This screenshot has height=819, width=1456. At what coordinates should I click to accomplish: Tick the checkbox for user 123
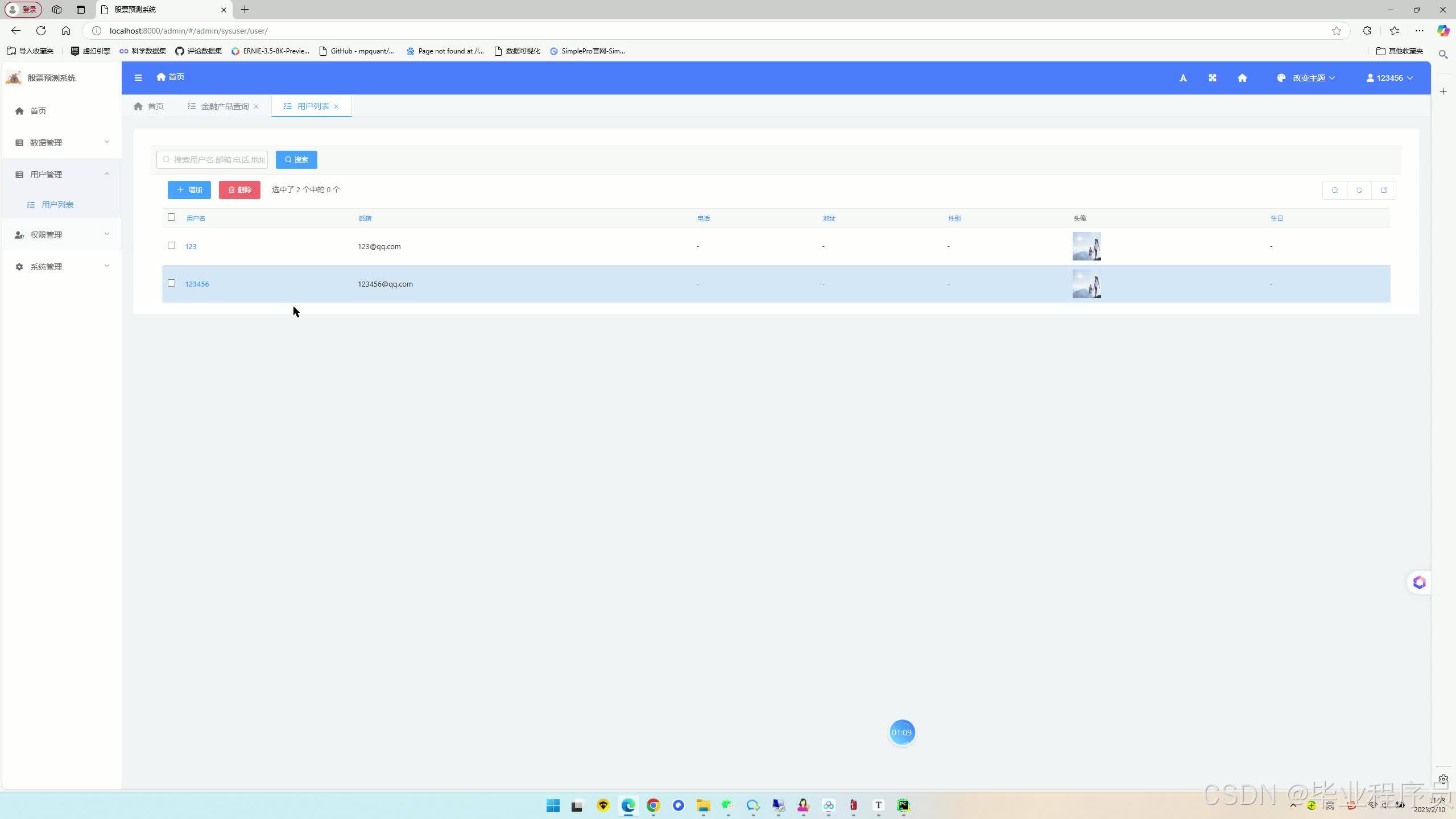click(171, 246)
